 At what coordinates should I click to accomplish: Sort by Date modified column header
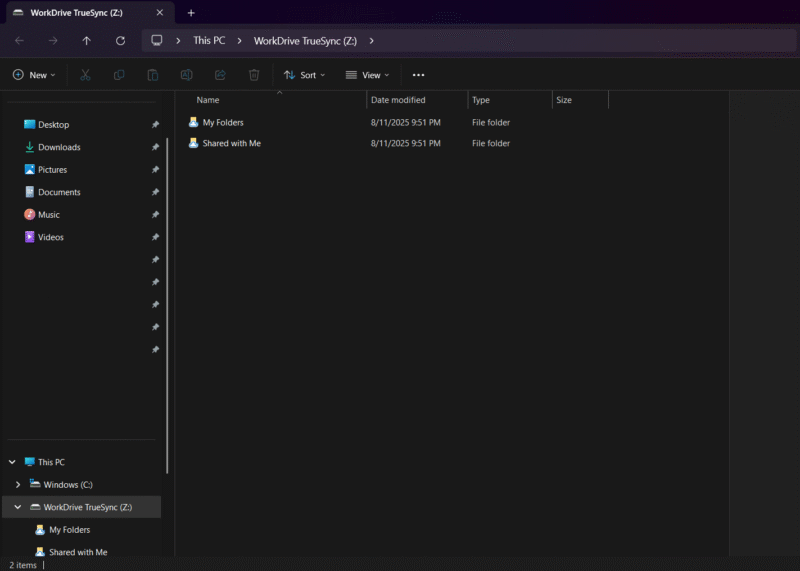pos(417,100)
